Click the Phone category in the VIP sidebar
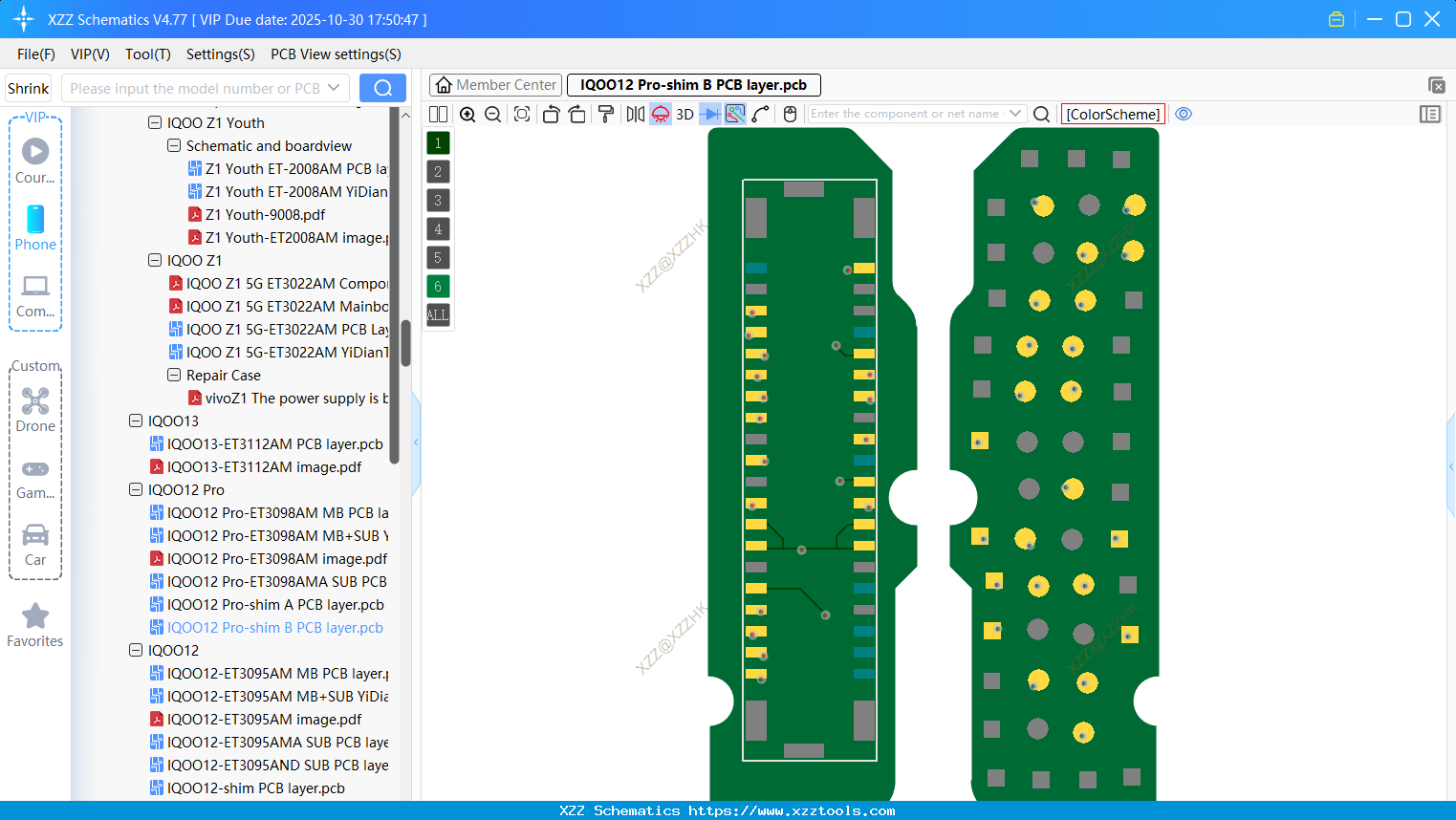Viewport: 1456px width, 820px height. pos(35,227)
